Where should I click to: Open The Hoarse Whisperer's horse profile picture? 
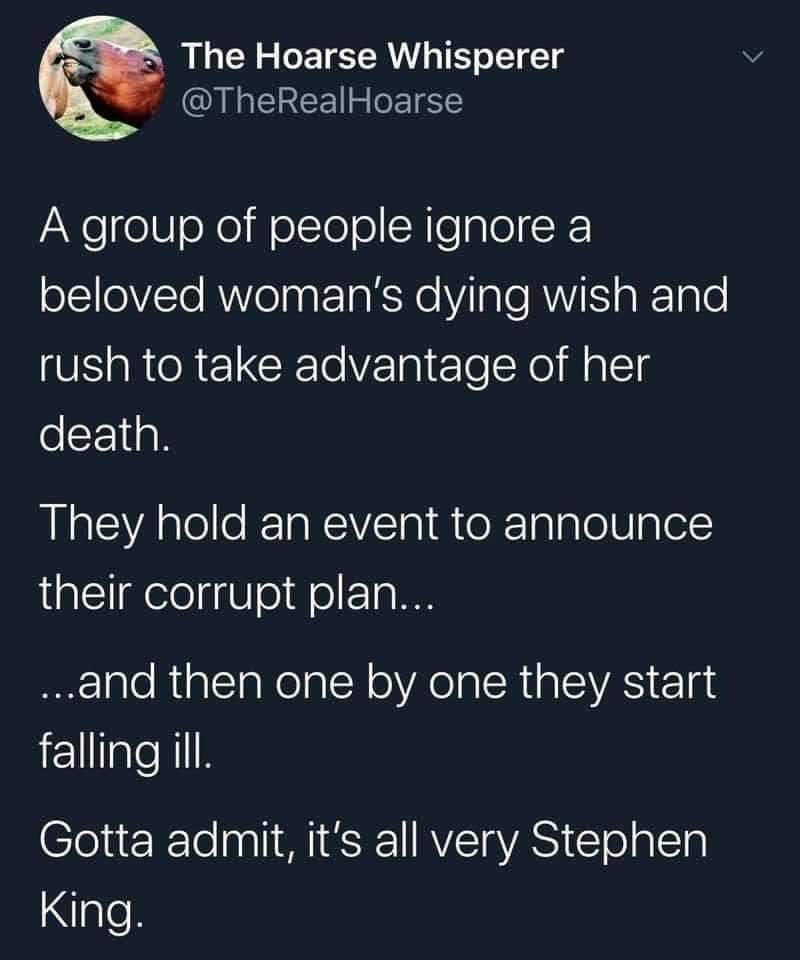(102, 78)
